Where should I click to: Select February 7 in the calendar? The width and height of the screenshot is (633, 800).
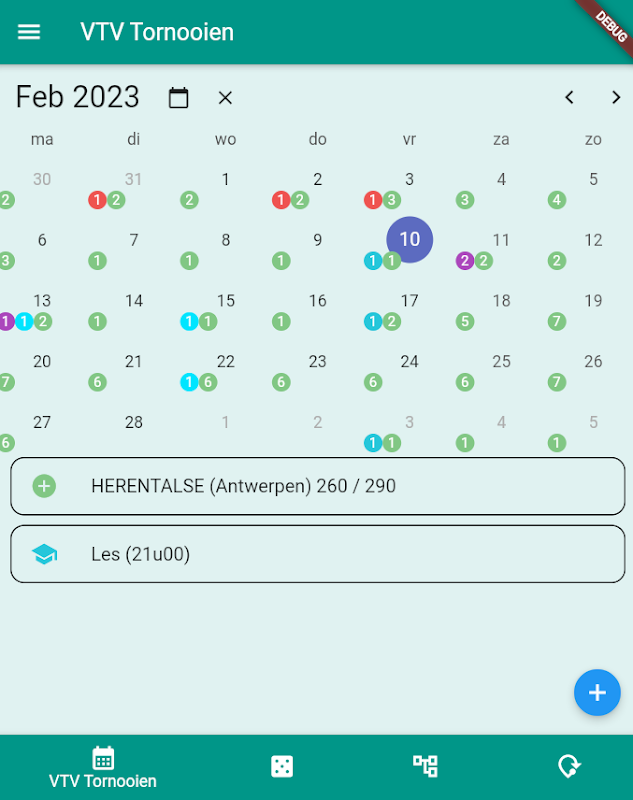tap(134, 240)
